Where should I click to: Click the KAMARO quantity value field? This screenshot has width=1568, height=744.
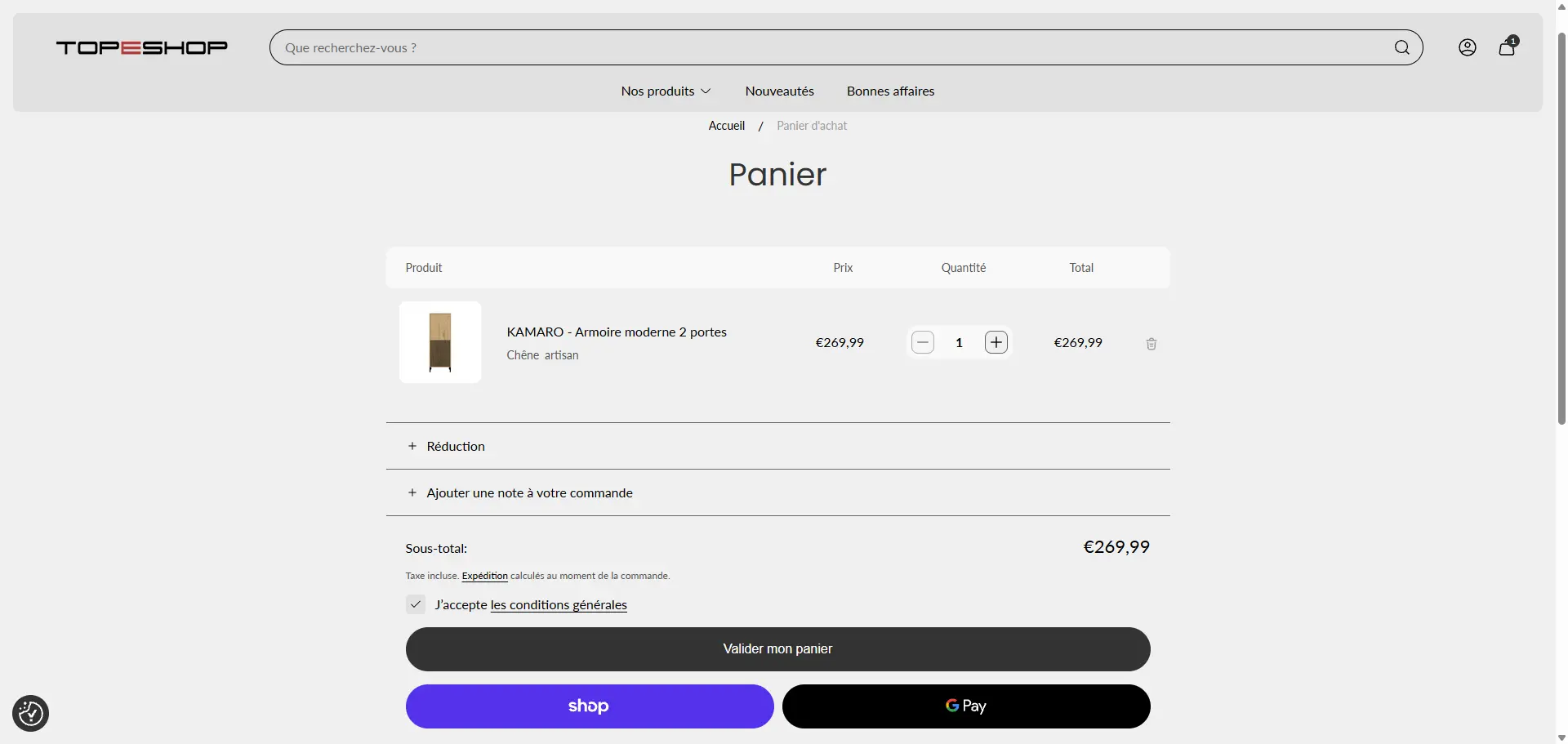click(960, 342)
